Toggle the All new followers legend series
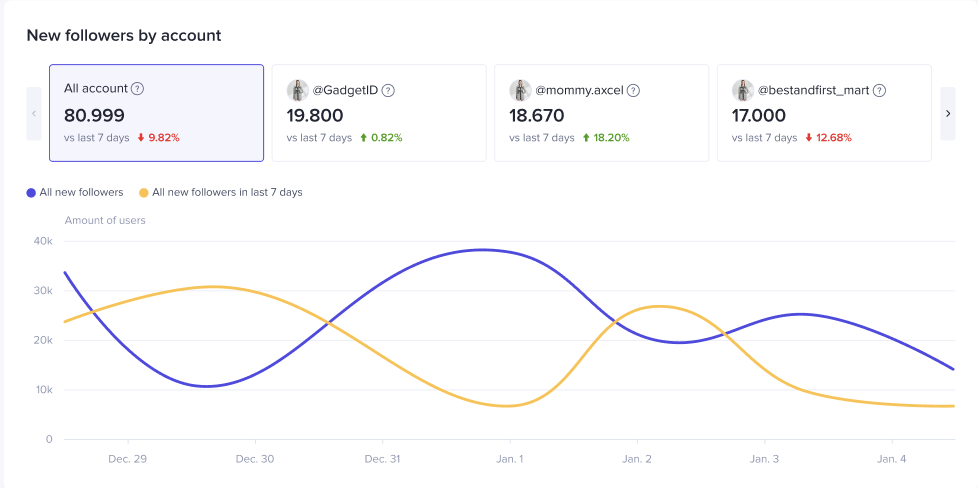Screen dimensions: 978x488 [81, 192]
